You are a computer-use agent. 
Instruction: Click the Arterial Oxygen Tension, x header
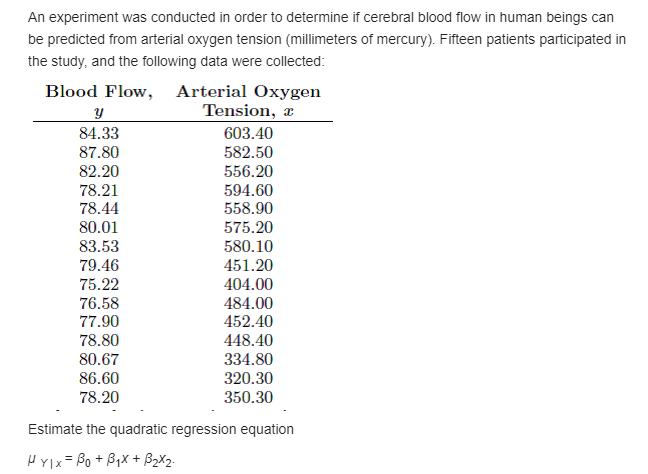tap(248, 101)
